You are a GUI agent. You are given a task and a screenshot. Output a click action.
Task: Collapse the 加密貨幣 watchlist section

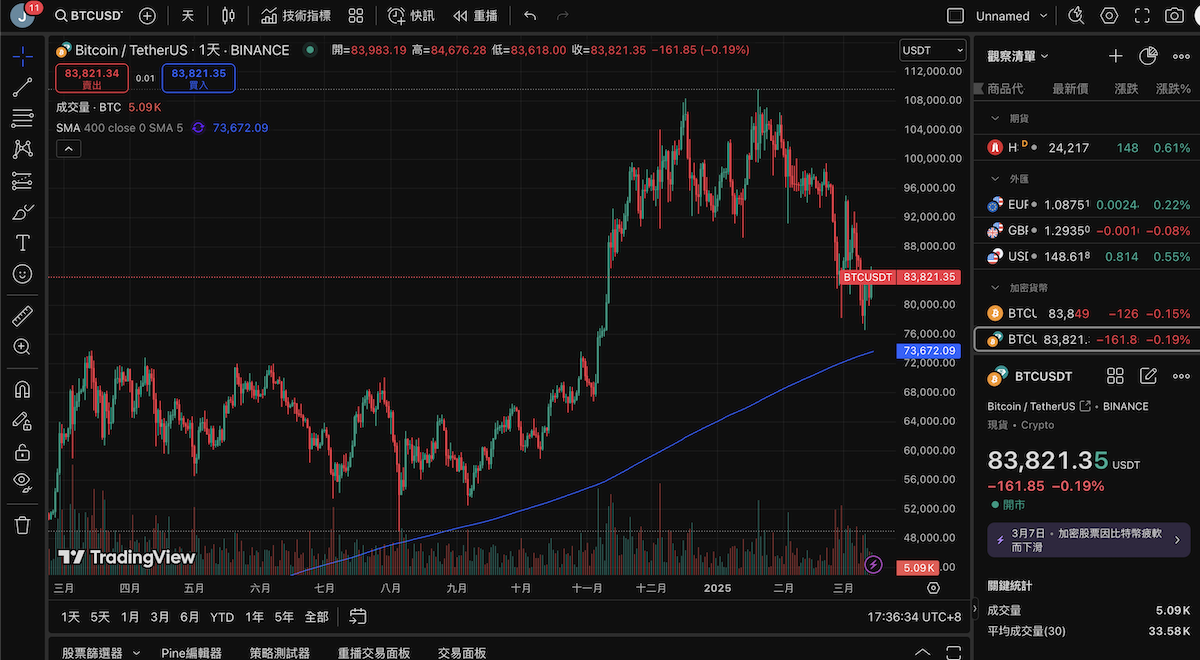point(994,287)
